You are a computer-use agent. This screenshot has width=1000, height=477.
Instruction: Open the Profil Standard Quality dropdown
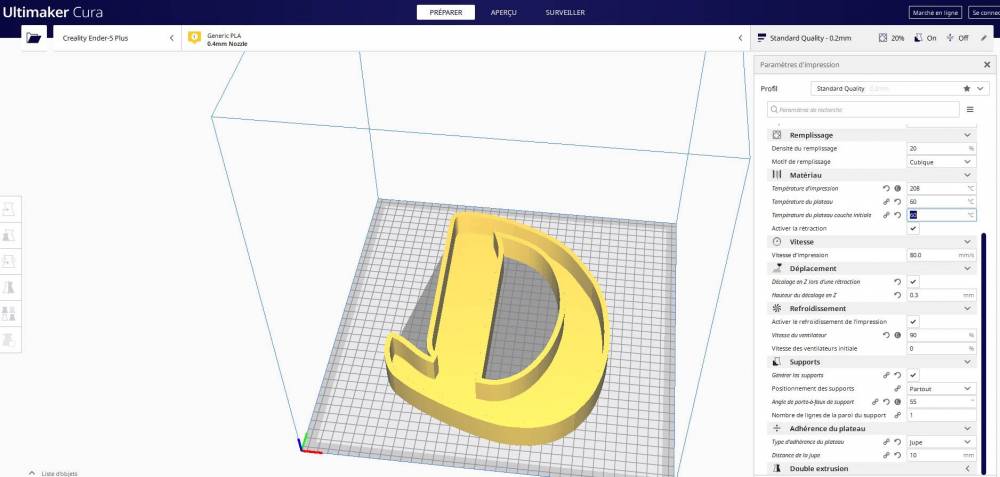[900, 89]
